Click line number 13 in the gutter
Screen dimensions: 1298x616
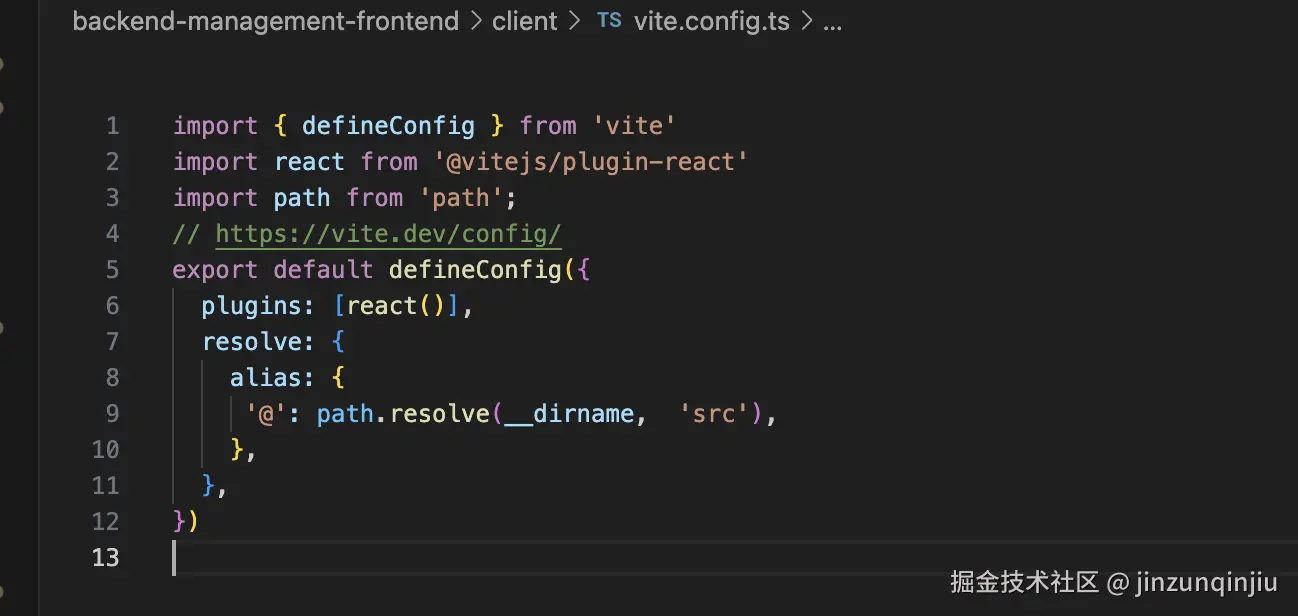(x=105, y=558)
